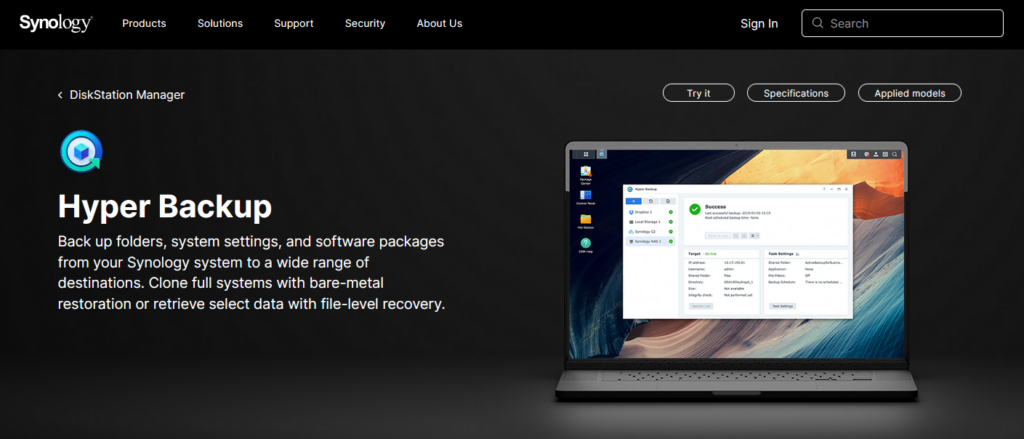Click the Hyper Backup description paragraph
1024x439 pixels.
tap(251, 272)
